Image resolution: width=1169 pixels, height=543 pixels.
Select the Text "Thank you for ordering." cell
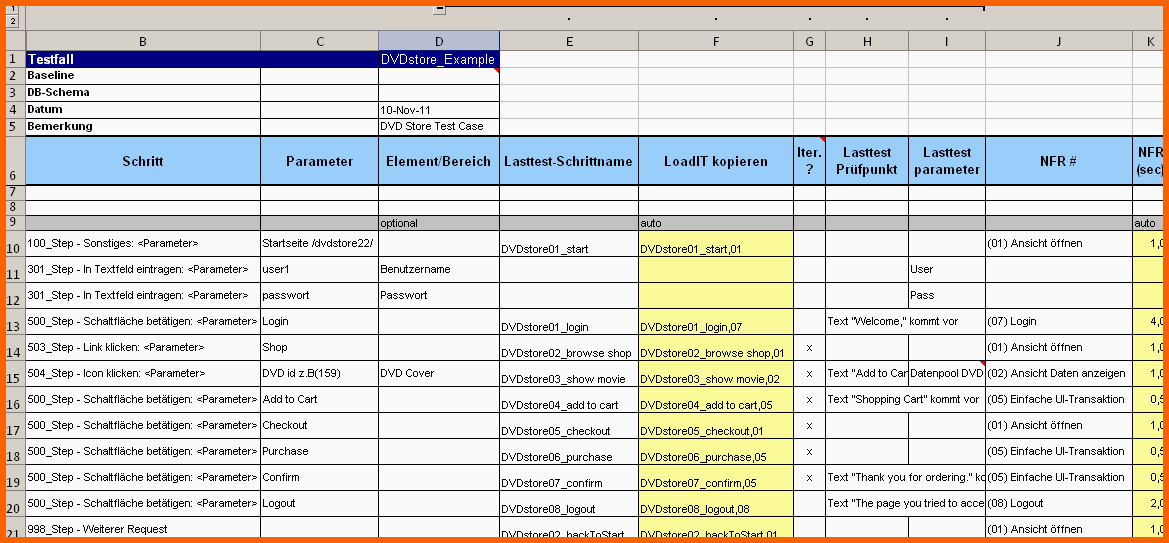coord(867,477)
